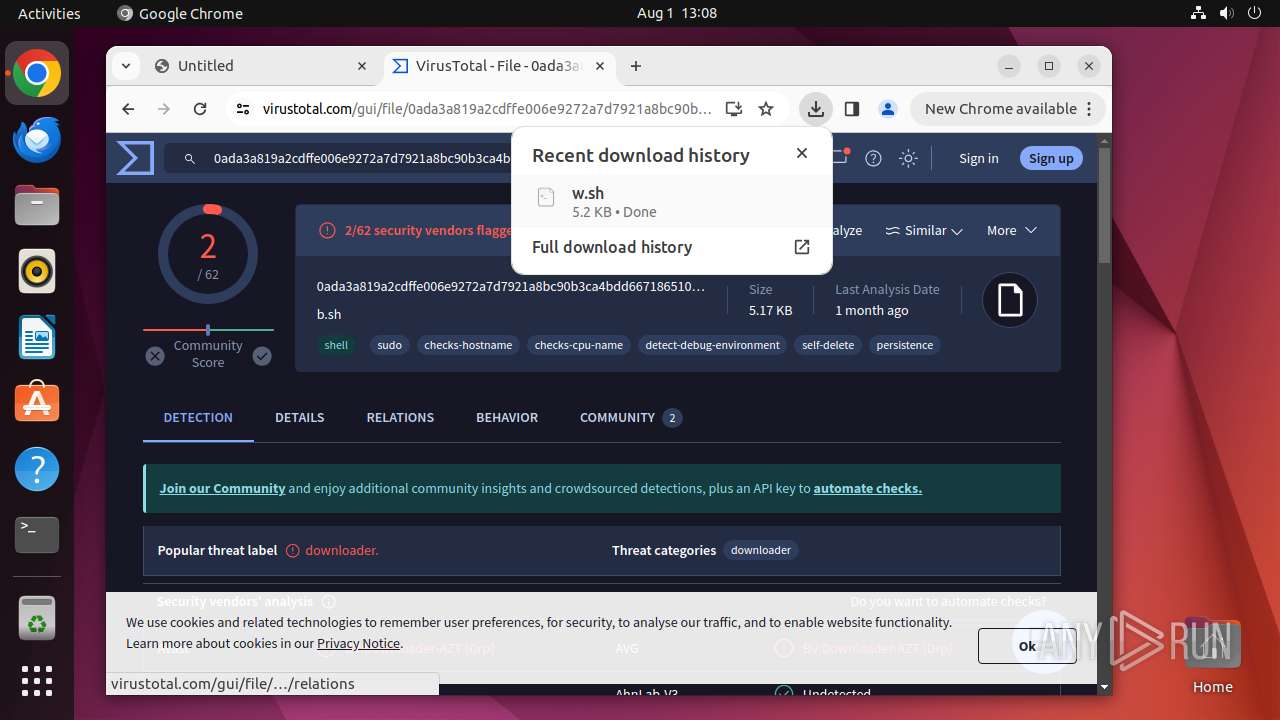Select the persistence tag
The height and width of the screenshot is (720, 1280).
pyautogui.click(x=905, y=345)
